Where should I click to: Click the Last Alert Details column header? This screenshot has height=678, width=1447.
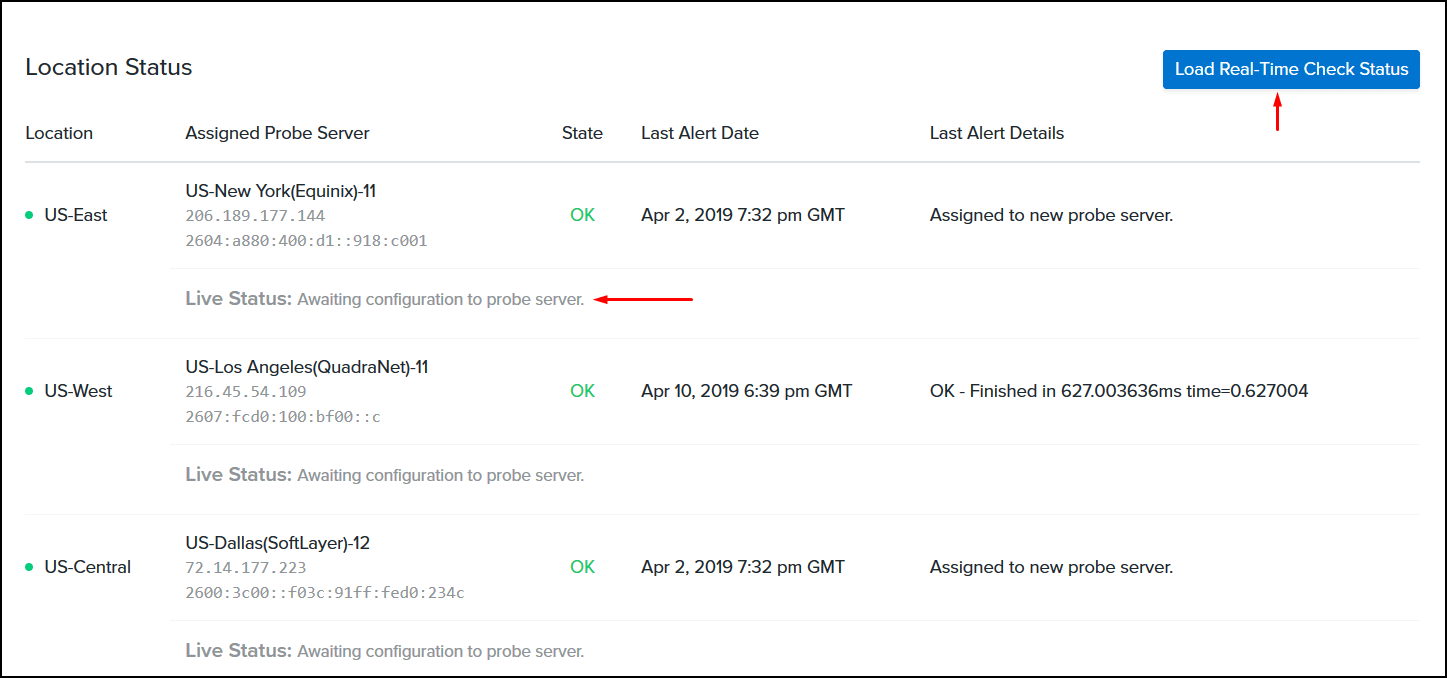tap(997, 133)
